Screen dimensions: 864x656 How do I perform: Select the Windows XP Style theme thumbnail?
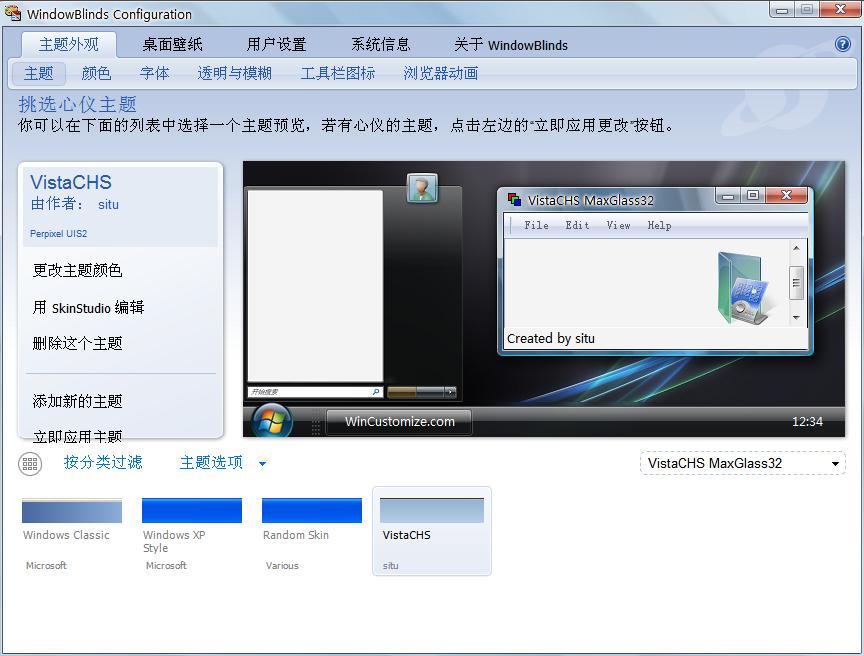point(192,533)
